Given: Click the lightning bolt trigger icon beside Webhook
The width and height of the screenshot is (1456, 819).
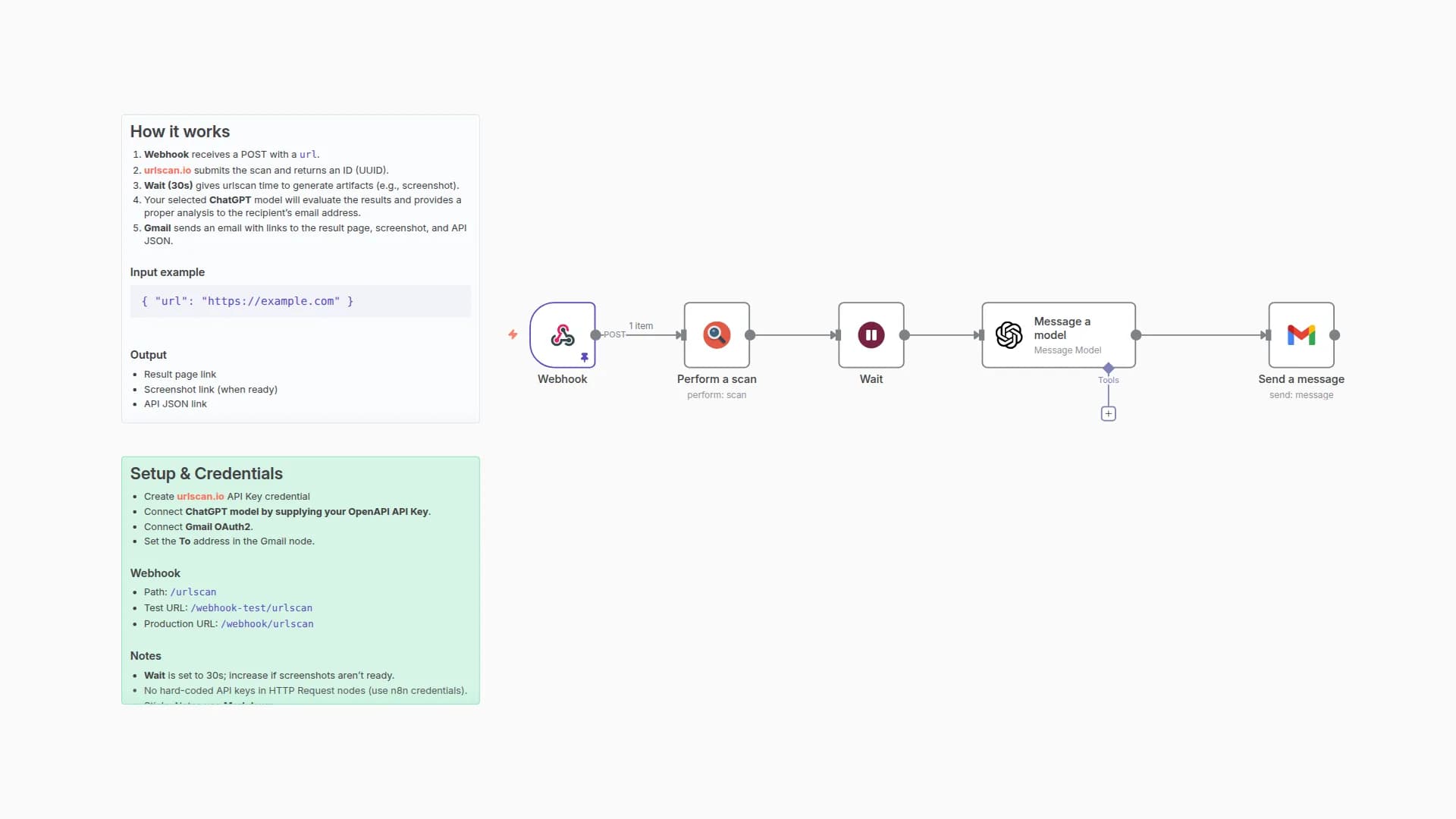Looking at the screenshot, I should 513,334.
